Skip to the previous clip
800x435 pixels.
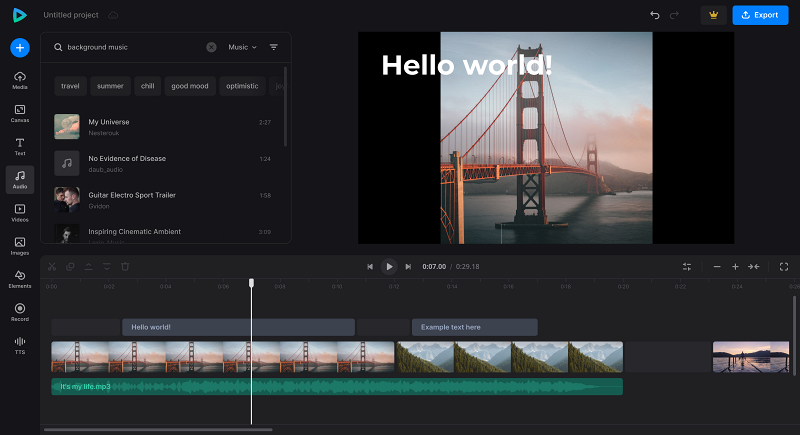click(370, 267)
